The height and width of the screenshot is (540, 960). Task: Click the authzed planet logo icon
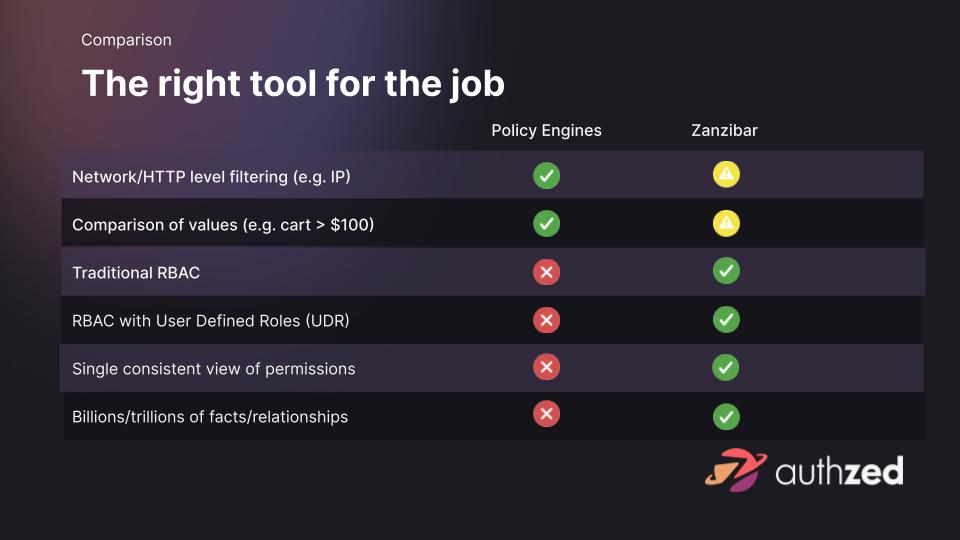pos(735,470)
